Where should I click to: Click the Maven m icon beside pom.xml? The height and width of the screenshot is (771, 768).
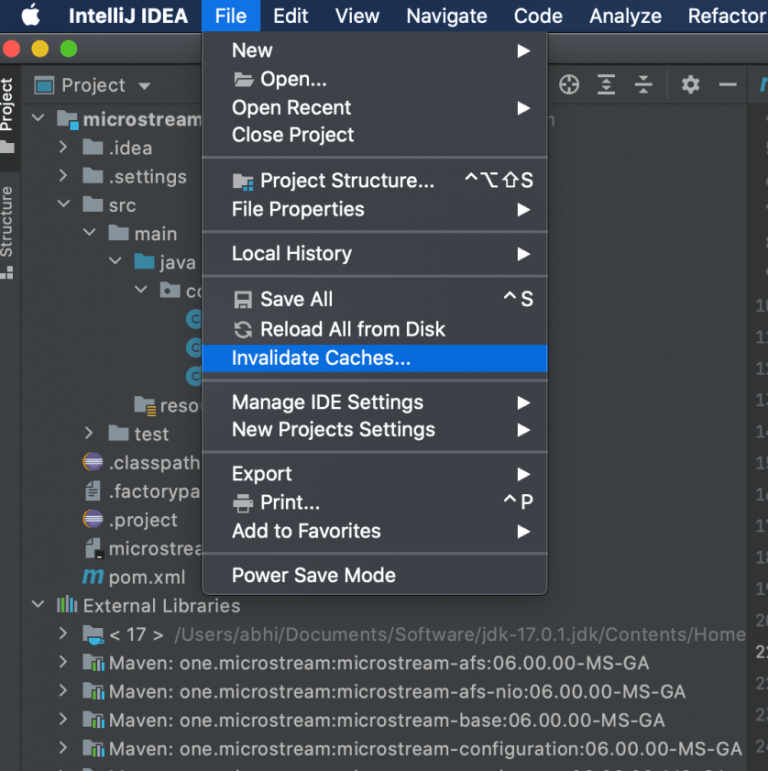(92, 576)
